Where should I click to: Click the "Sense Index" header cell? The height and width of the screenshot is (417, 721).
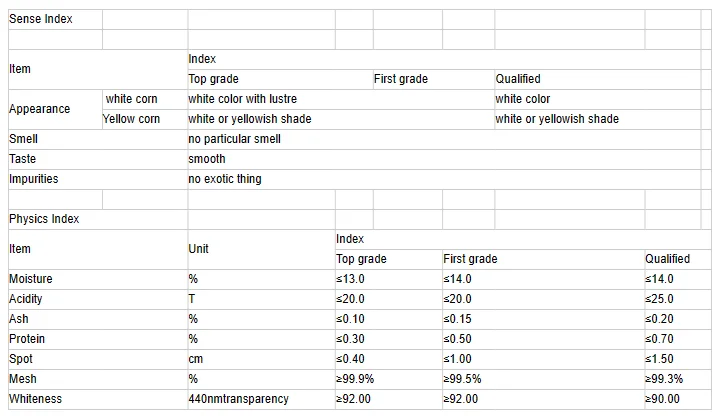tap(41, 19)
